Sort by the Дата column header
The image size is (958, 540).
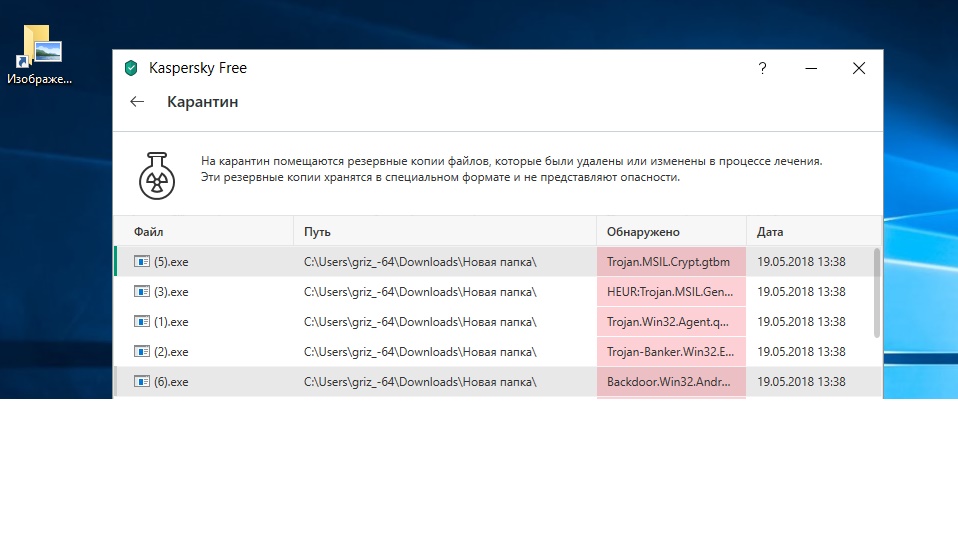pos(770,232)
